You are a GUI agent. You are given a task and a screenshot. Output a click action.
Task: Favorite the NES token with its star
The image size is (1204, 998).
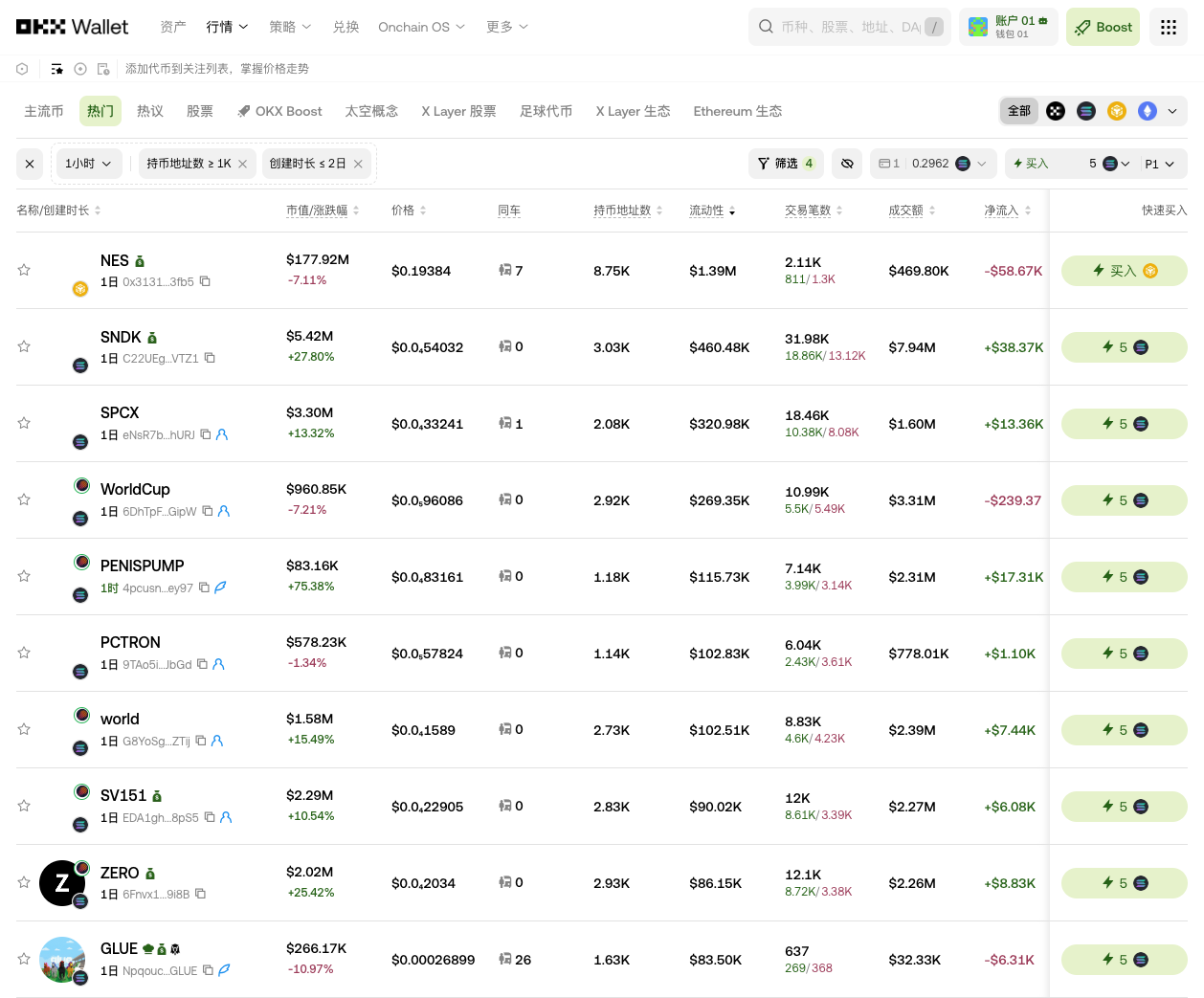click(24, 270)
